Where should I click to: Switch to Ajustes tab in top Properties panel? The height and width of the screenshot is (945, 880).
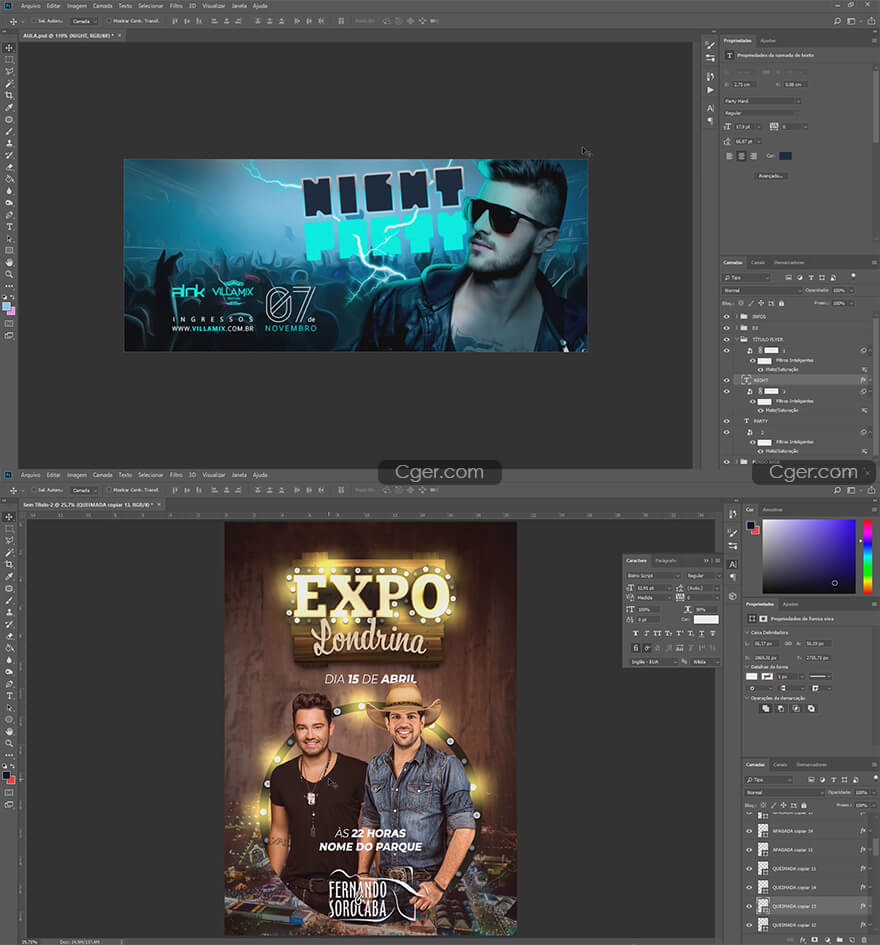(768, 41)
